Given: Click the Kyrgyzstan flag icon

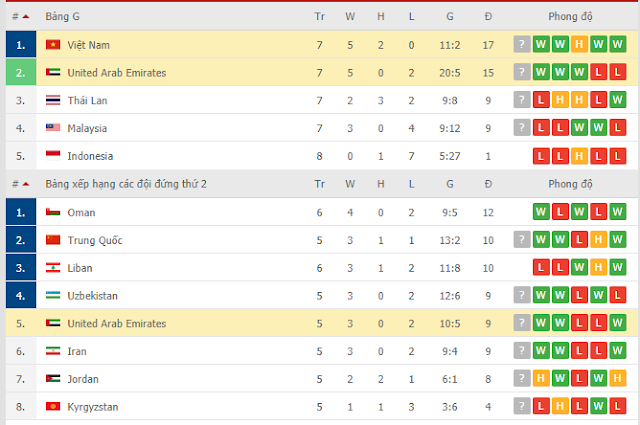Looking at the screenshot, I should [x=53, y=407].
